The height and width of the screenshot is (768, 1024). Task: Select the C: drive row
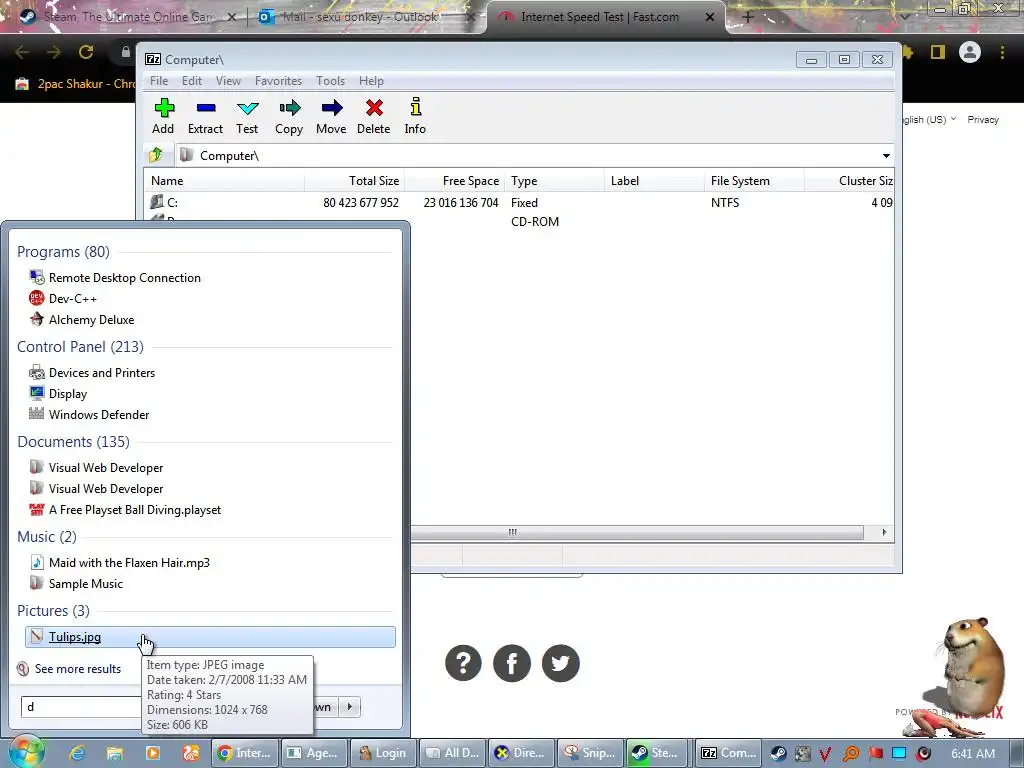(x=519, y=202)
